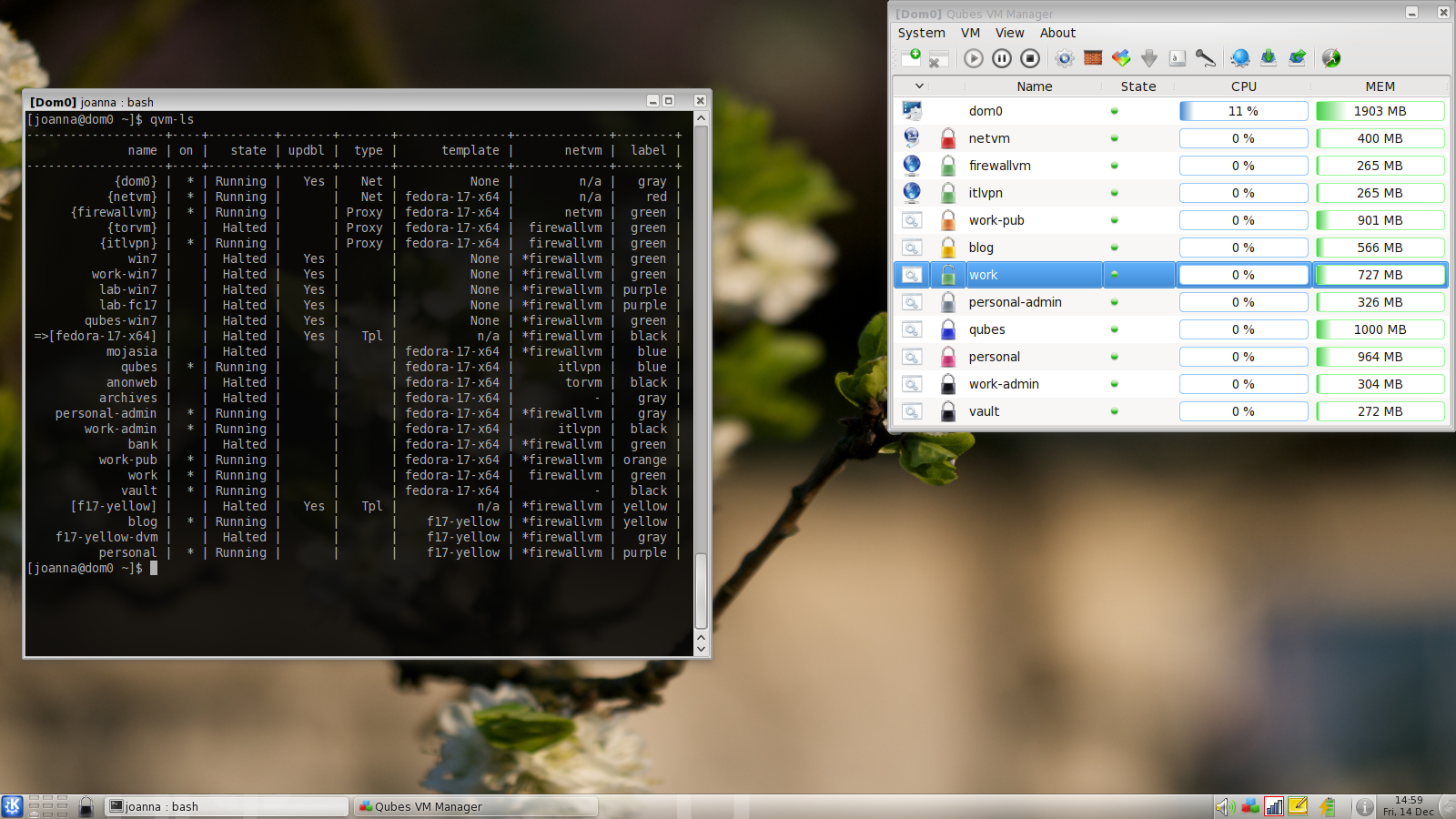This screenshot has width=1456, height=819.
Task: Click the orange padlock icon beside work-pub
Action: pos(947,220)
